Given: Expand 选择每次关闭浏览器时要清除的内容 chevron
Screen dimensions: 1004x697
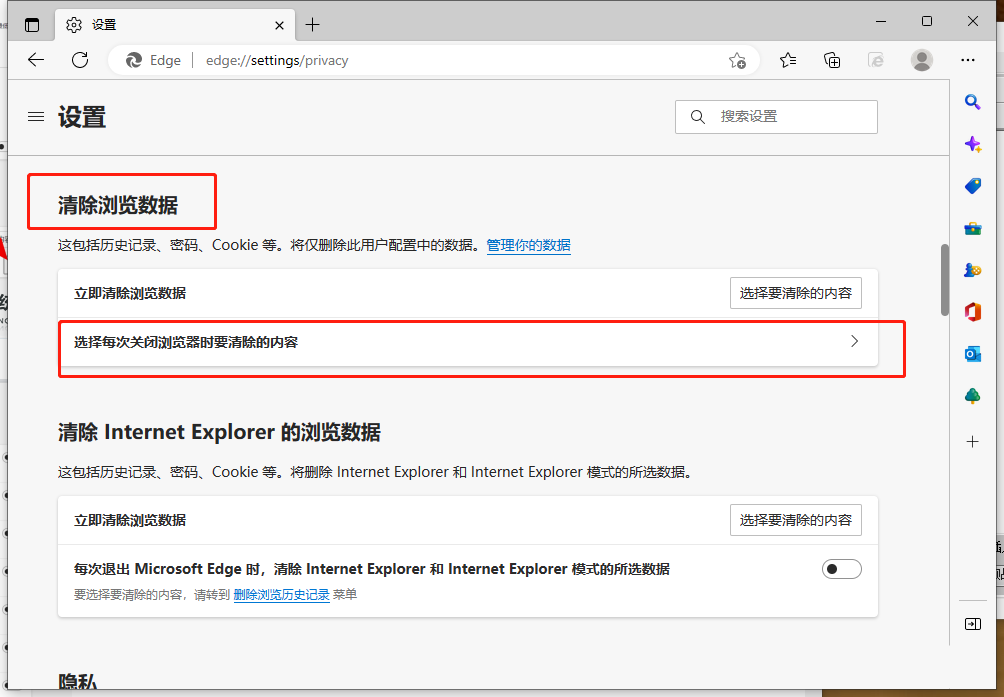Looking at the screenshot, I should tap(854, 342).
